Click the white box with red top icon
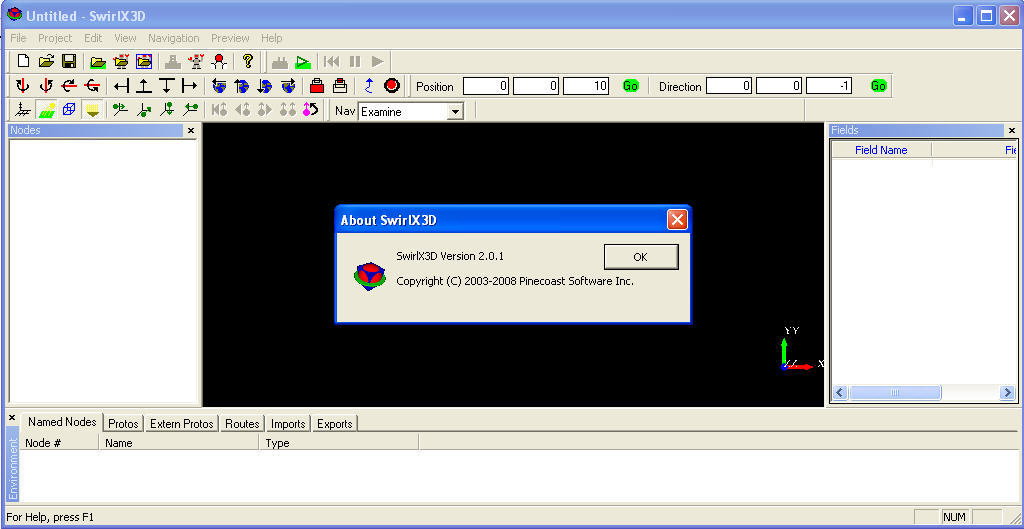Screen dimensions: 1024x529 point(340,86)
